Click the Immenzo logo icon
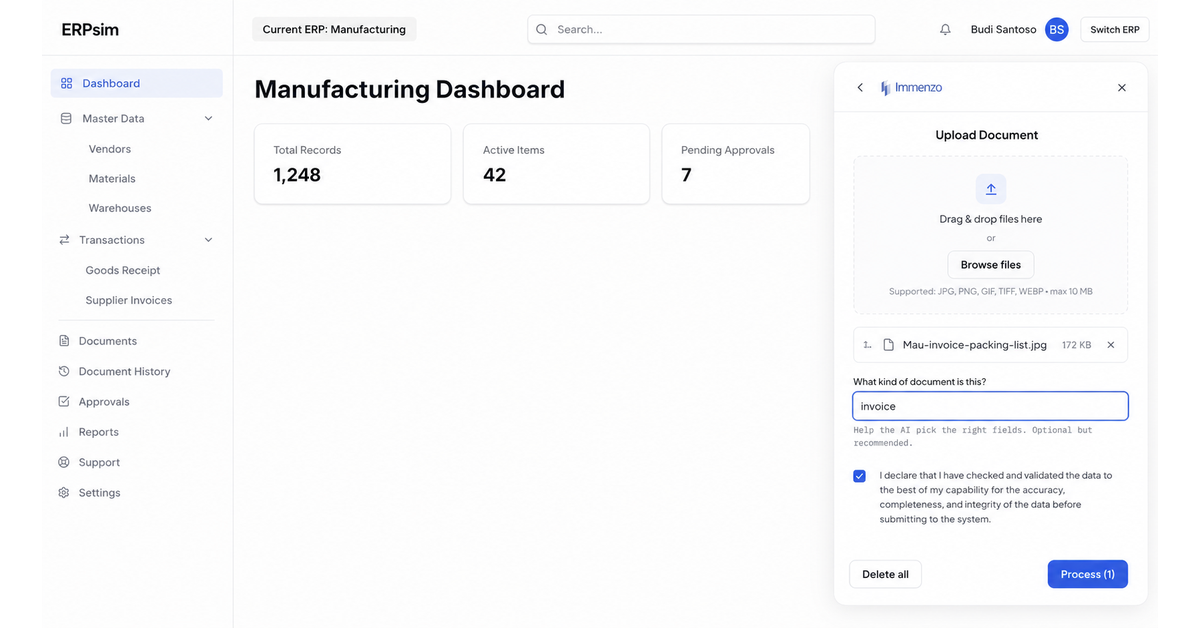The height and width of the screenshot is (628, 1200). click(885, 88)
